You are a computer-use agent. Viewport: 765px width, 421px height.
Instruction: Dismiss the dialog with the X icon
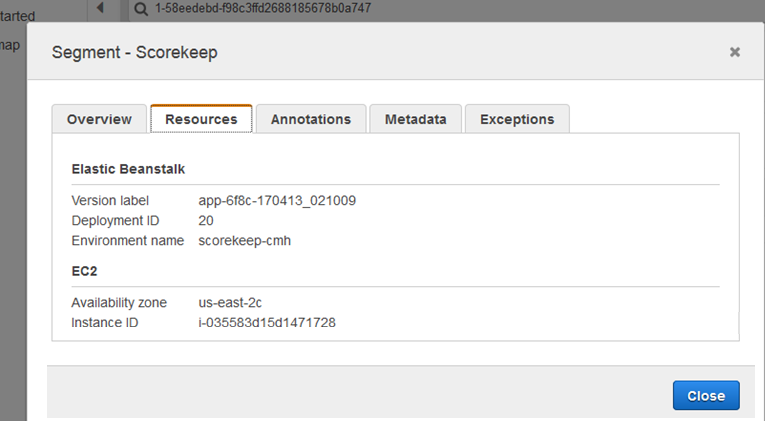click(735, 52)
